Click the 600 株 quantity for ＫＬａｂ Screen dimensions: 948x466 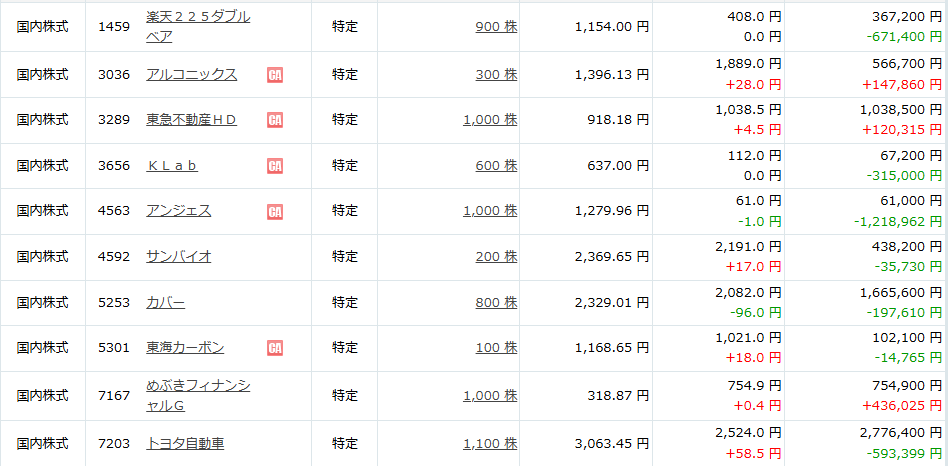(496, 165)
